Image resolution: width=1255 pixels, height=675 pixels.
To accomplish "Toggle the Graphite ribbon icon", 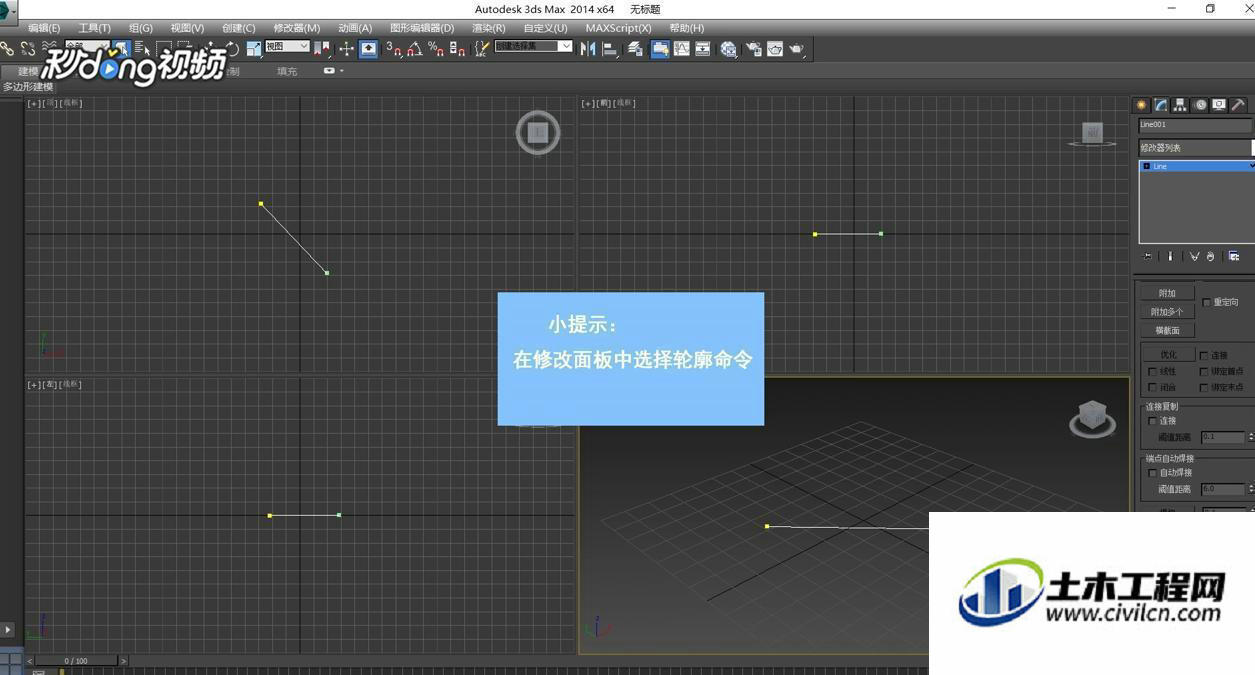I will pyautogui.click(x=660, y=48).
